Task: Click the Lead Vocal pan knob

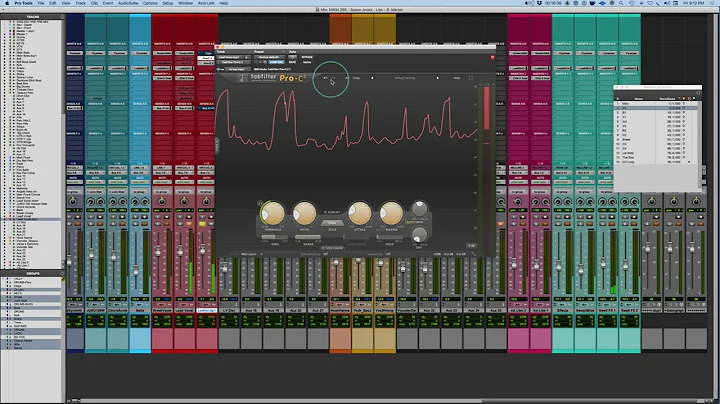Action: (184, 202)
